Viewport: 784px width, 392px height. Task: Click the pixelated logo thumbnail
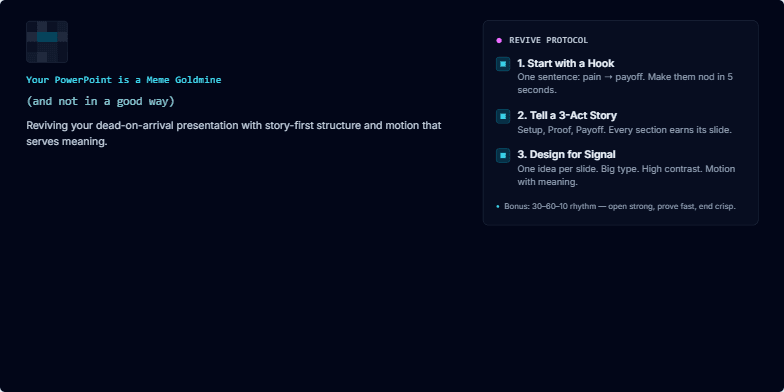click(47, 42)
